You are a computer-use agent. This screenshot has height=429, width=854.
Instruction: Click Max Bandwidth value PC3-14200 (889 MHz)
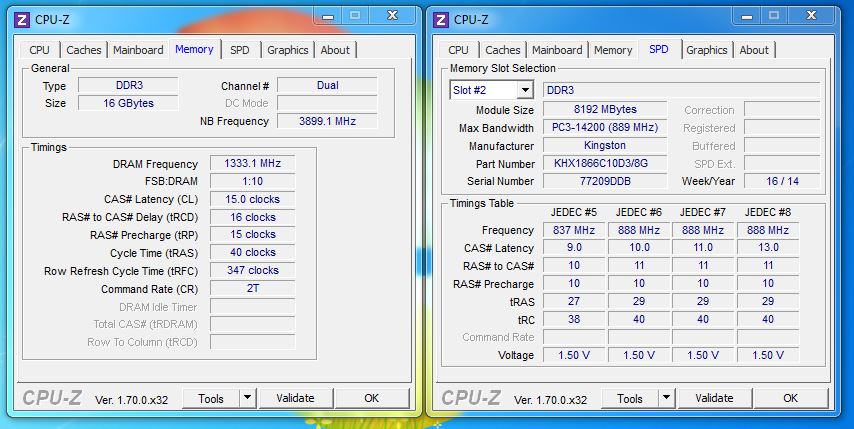[605, 128]
